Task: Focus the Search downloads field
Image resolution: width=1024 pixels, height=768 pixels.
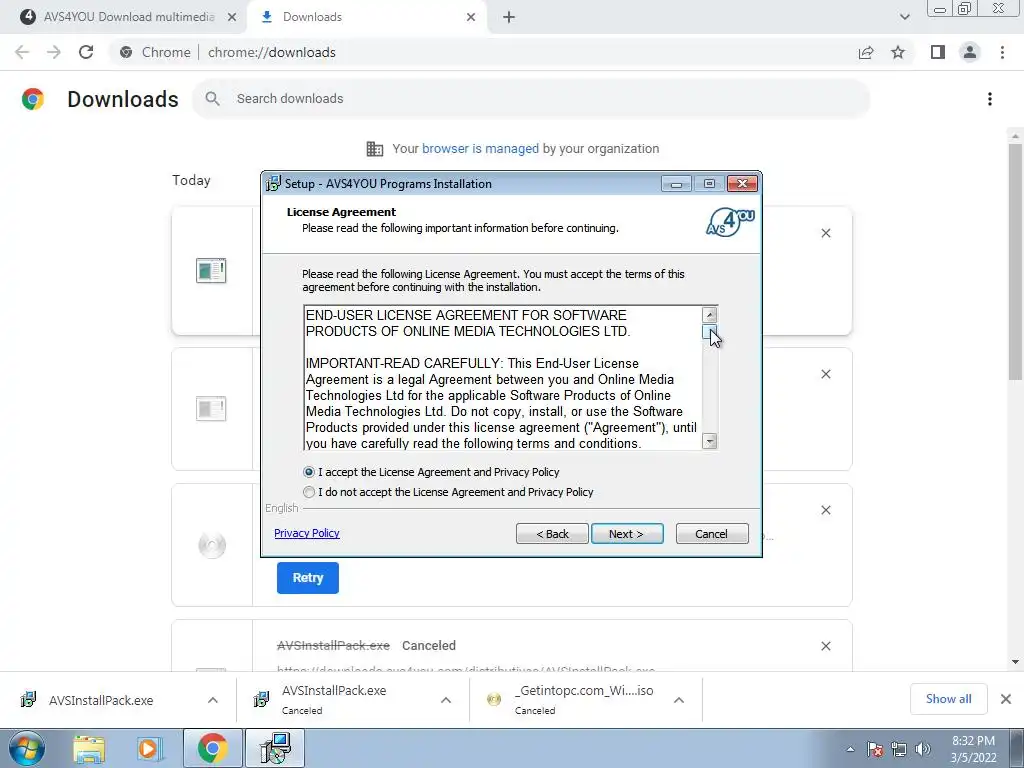Action: point(532,99)
